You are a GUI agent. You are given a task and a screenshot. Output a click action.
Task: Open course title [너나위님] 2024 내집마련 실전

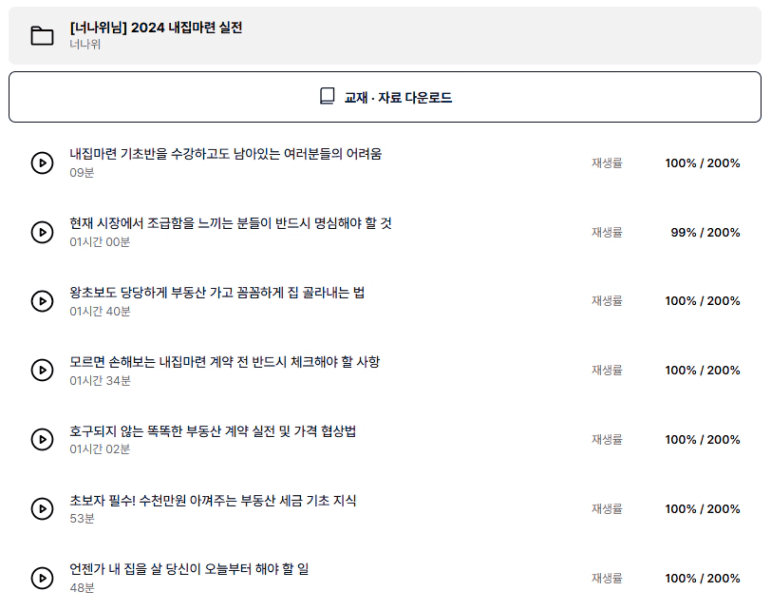tap(156, 28)
